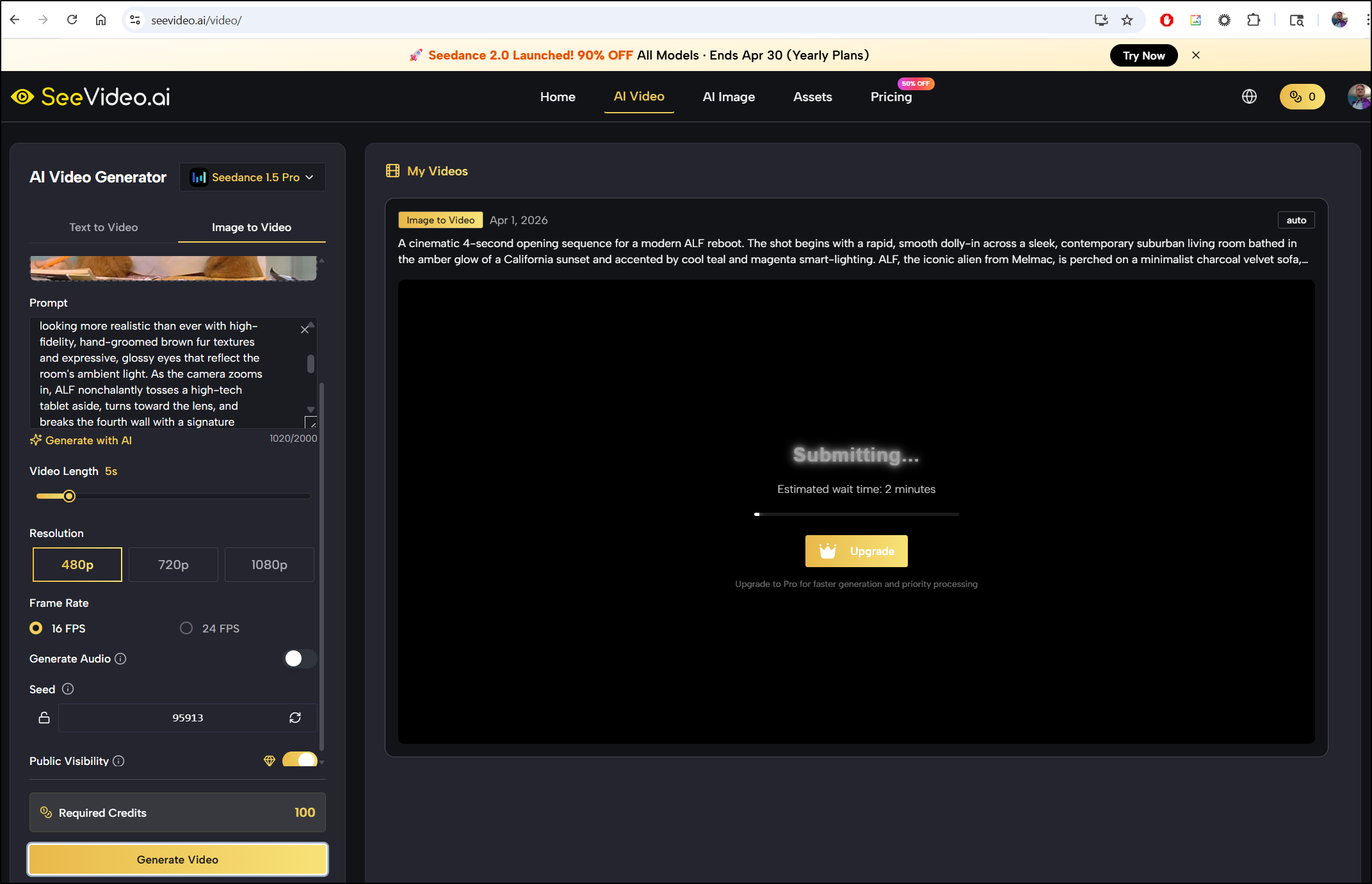The image size is (1372, 884).
Task: Click the Video Length slider handle
Action: pos(69,496)
